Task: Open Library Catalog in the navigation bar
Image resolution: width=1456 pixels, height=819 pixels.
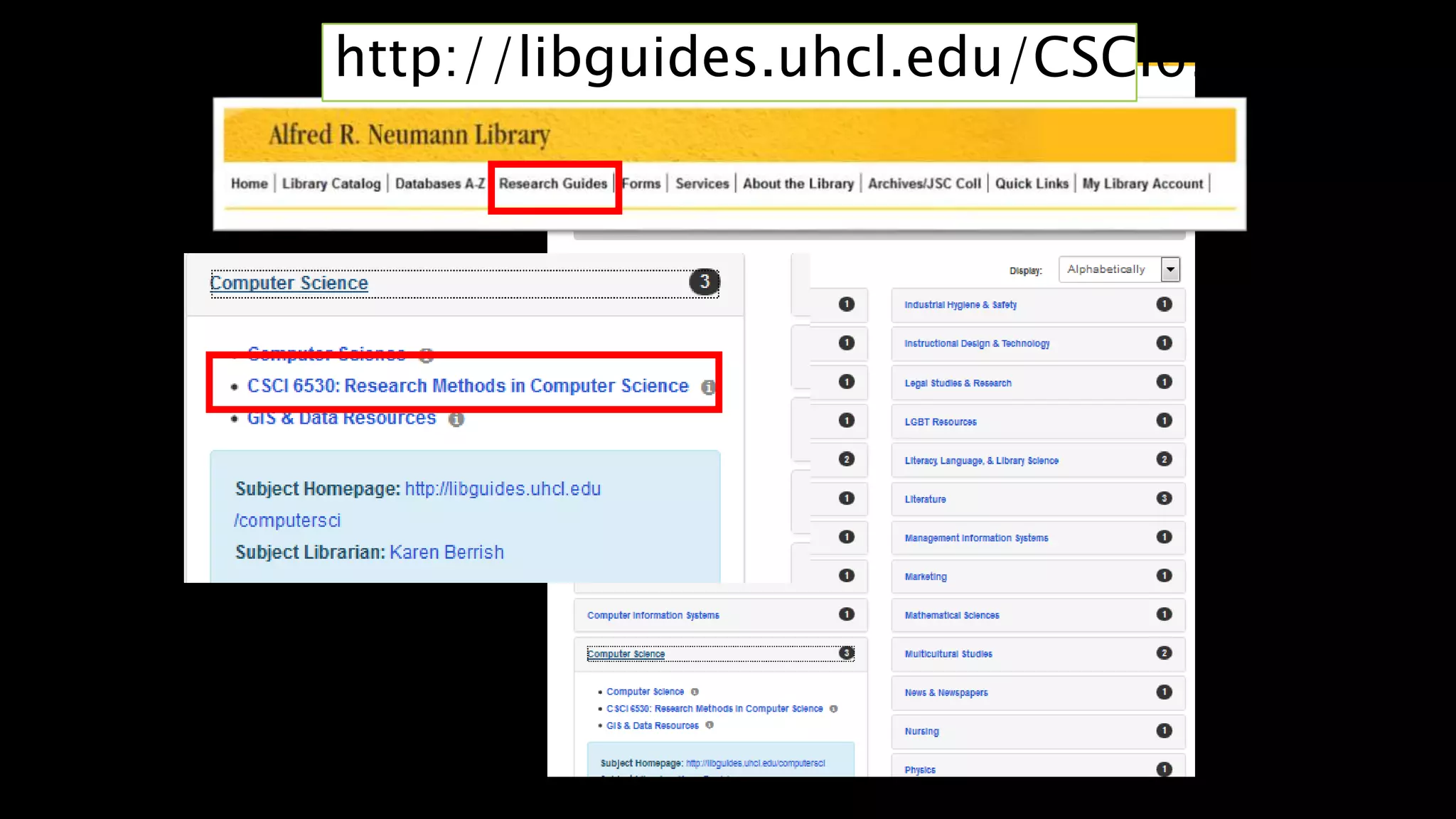Action: coord(331,183)
